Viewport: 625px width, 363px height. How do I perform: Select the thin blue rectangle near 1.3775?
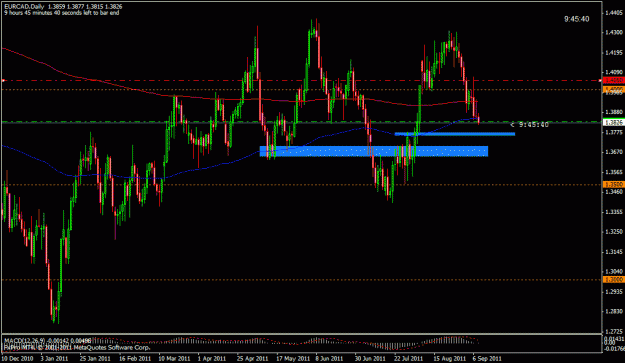[x=454, y=134]
